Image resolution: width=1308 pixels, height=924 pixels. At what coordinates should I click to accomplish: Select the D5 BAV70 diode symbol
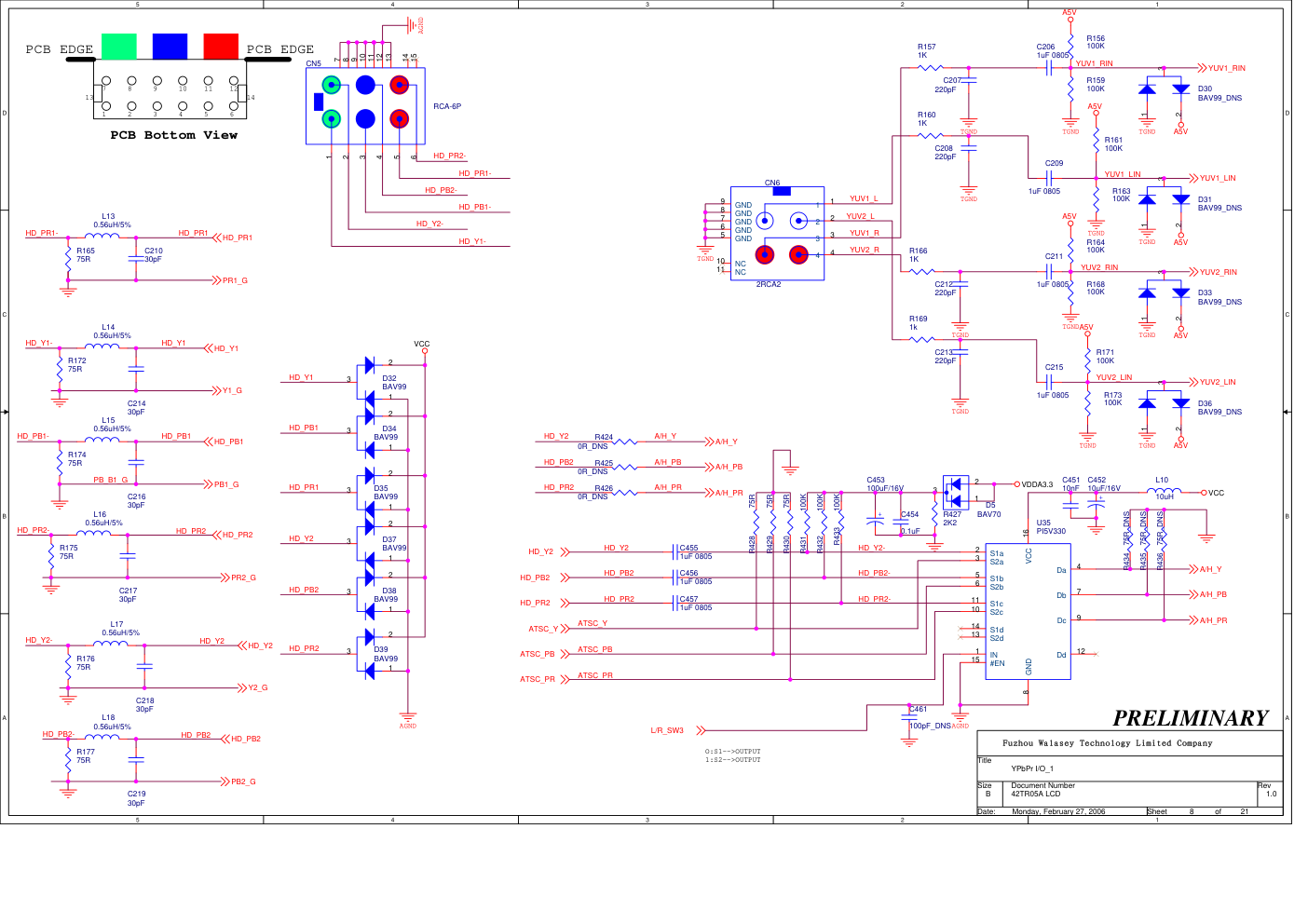tap(955, 491)
